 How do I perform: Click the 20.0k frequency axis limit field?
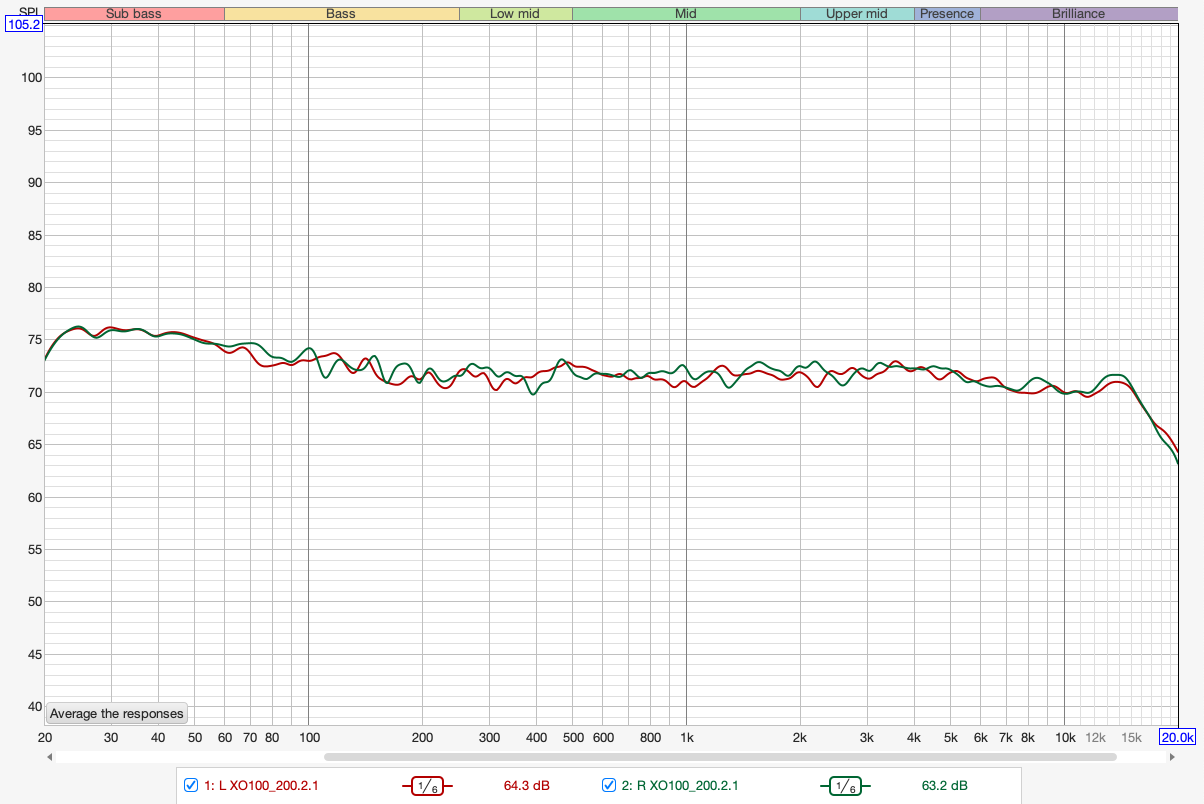pyautogui.click(x=1178, y=737)
